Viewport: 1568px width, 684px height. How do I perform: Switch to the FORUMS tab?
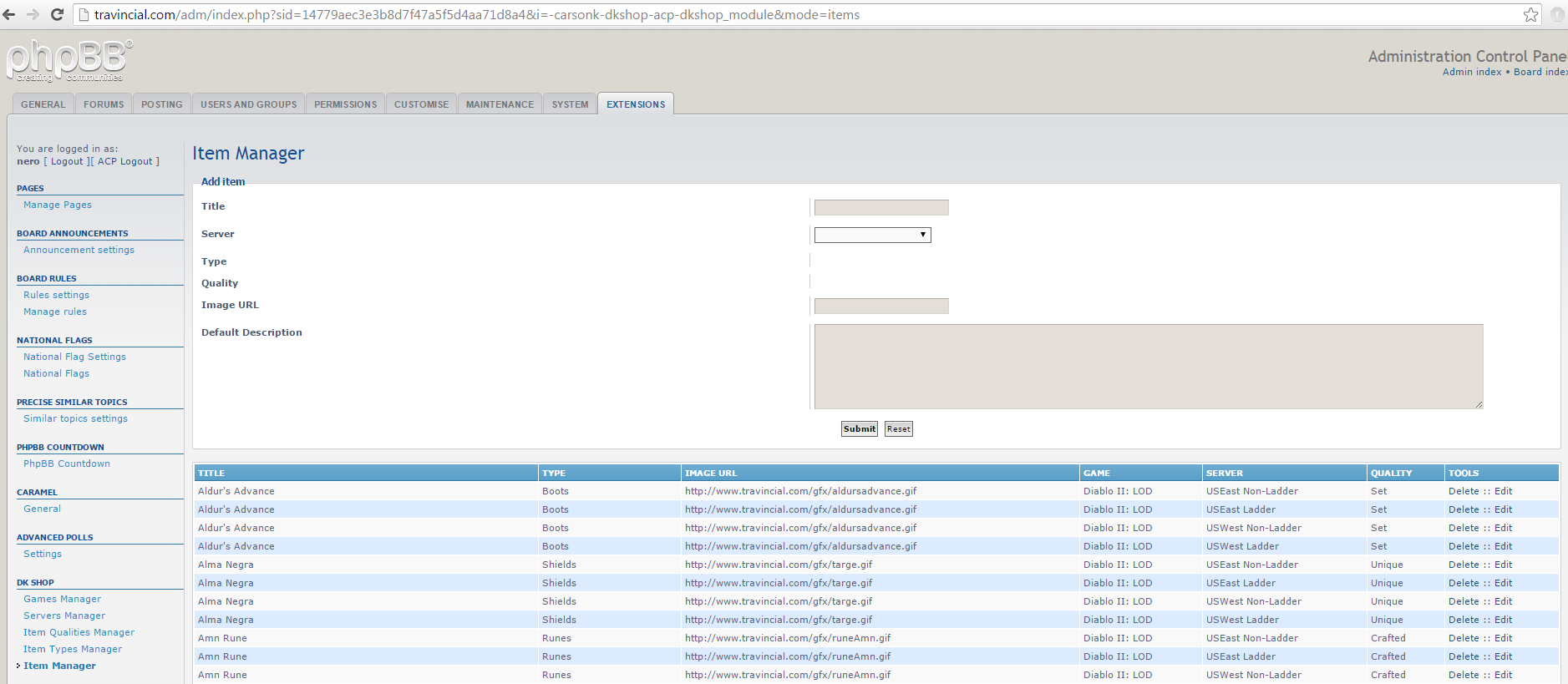(x=104, y=104)
